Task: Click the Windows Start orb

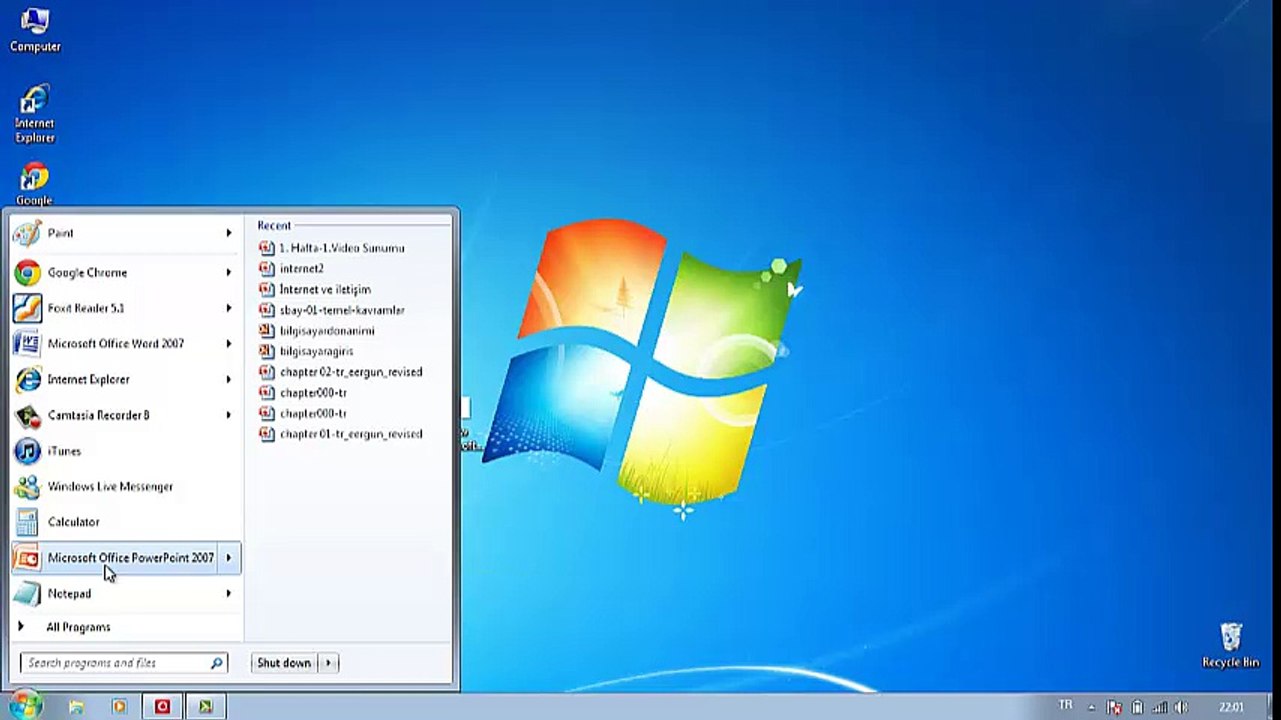Action: pos(25,705)
